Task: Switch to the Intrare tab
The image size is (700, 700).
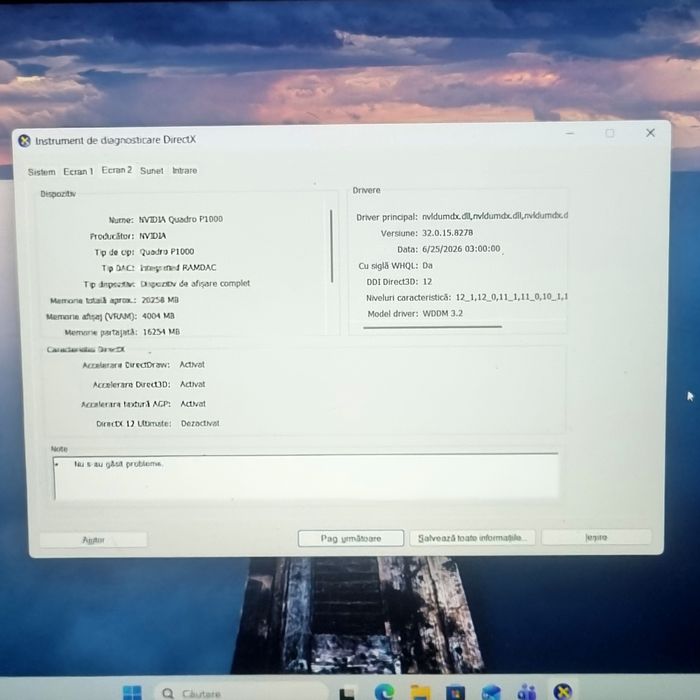Action: click(184, 171)
